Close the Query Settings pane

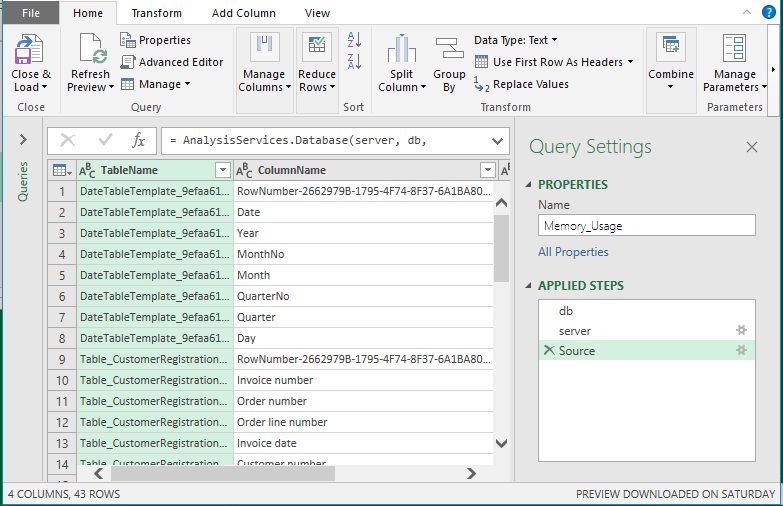point(752,147)
